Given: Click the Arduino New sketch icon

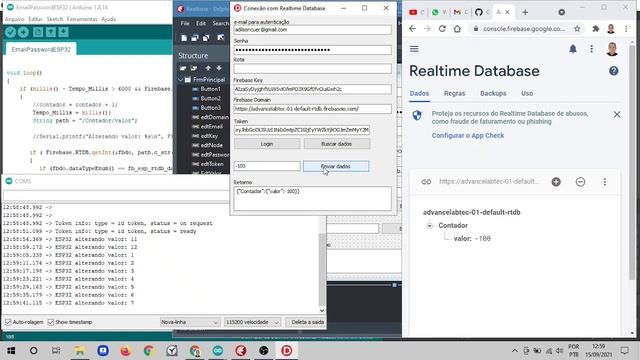Looking at the screenshot, I should coord(38,32).
